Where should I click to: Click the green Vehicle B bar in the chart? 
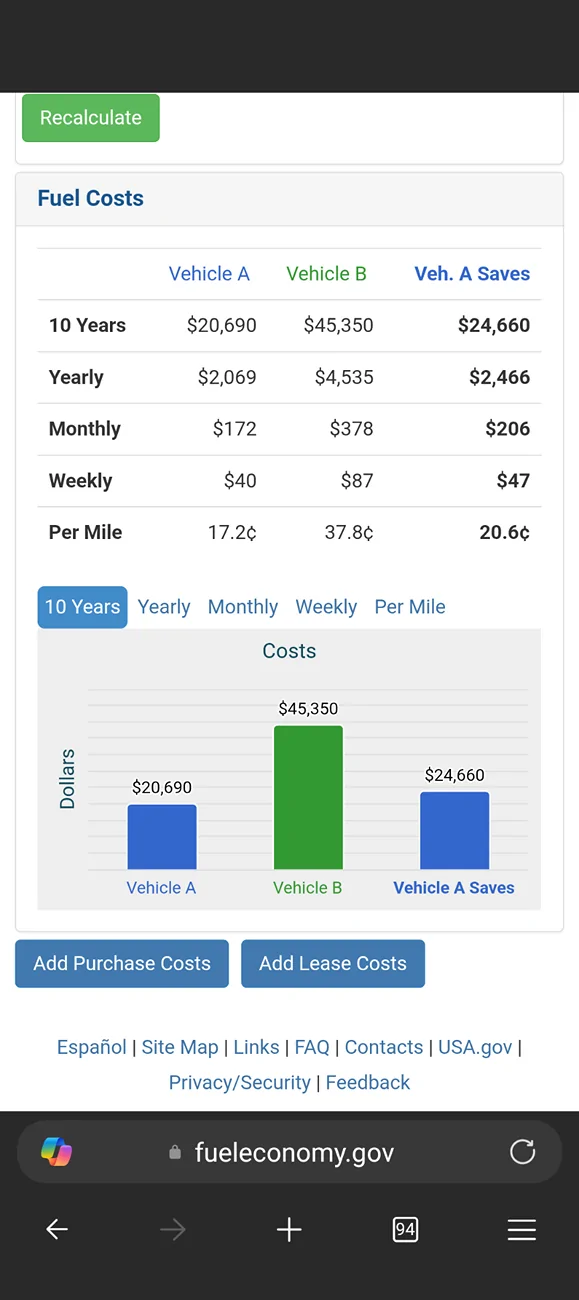pyautogui.click(x=308, y=795)
